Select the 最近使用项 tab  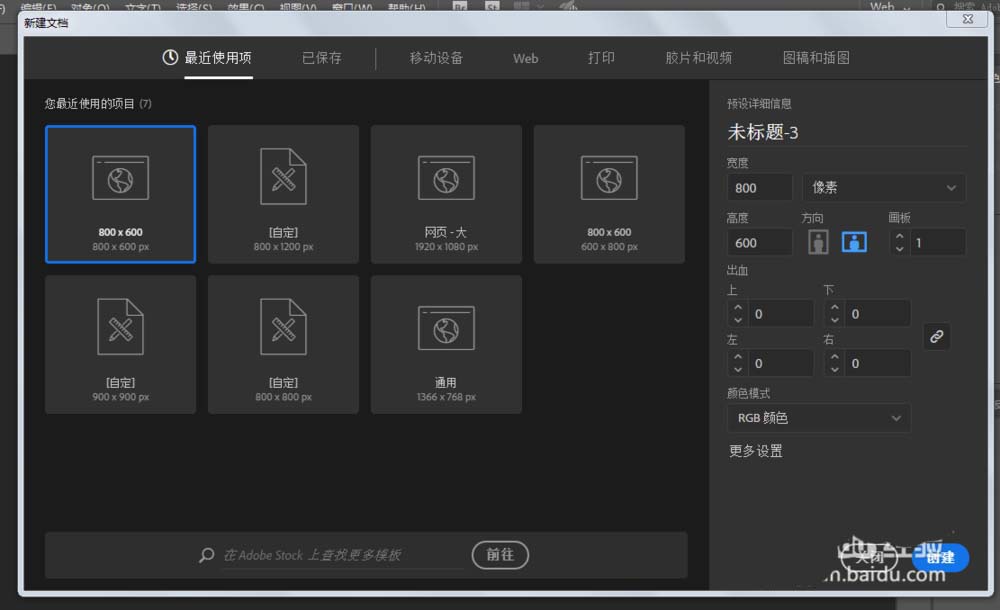tap(217, 58)
